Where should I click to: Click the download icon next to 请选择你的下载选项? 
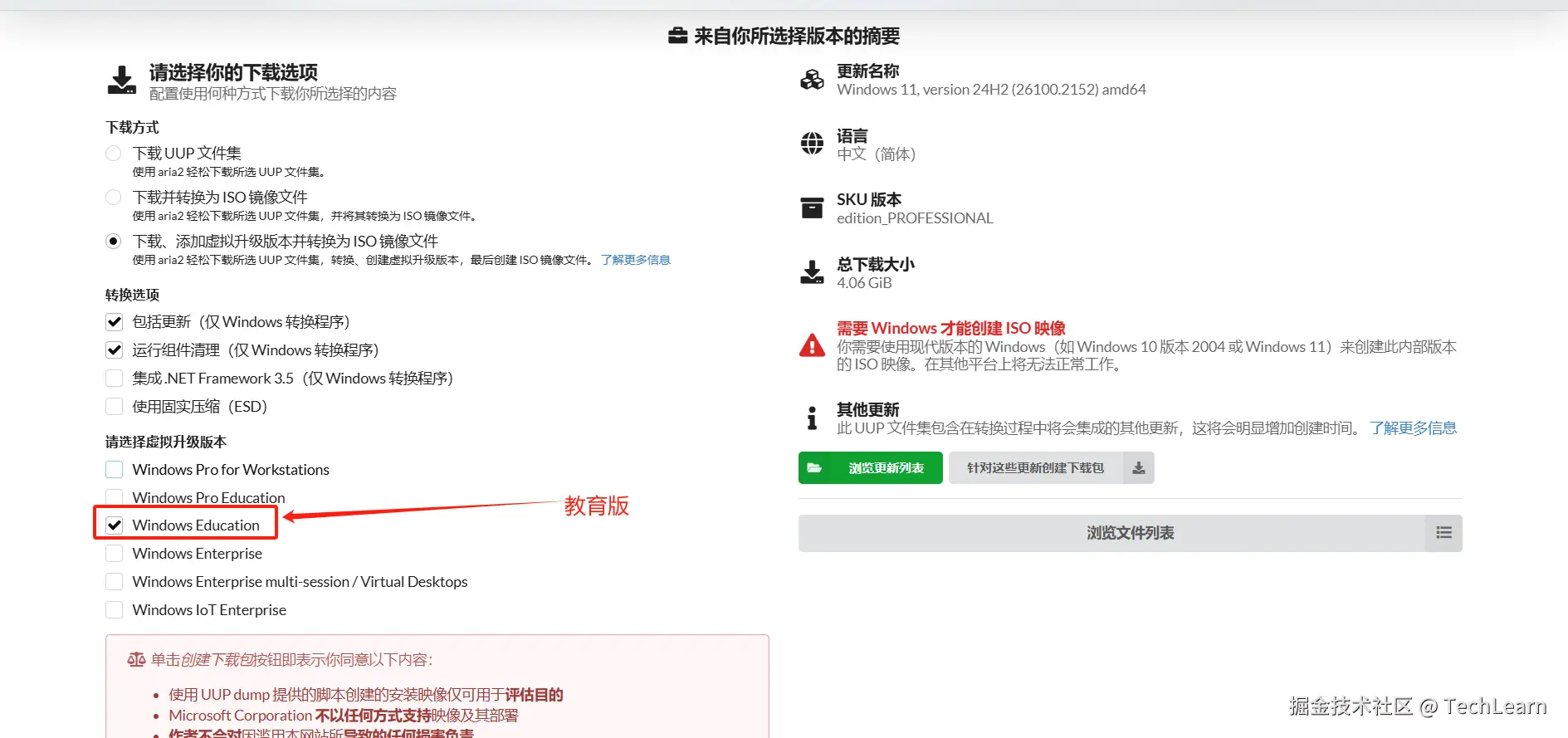pyautogui.click(x=122, y=81)
